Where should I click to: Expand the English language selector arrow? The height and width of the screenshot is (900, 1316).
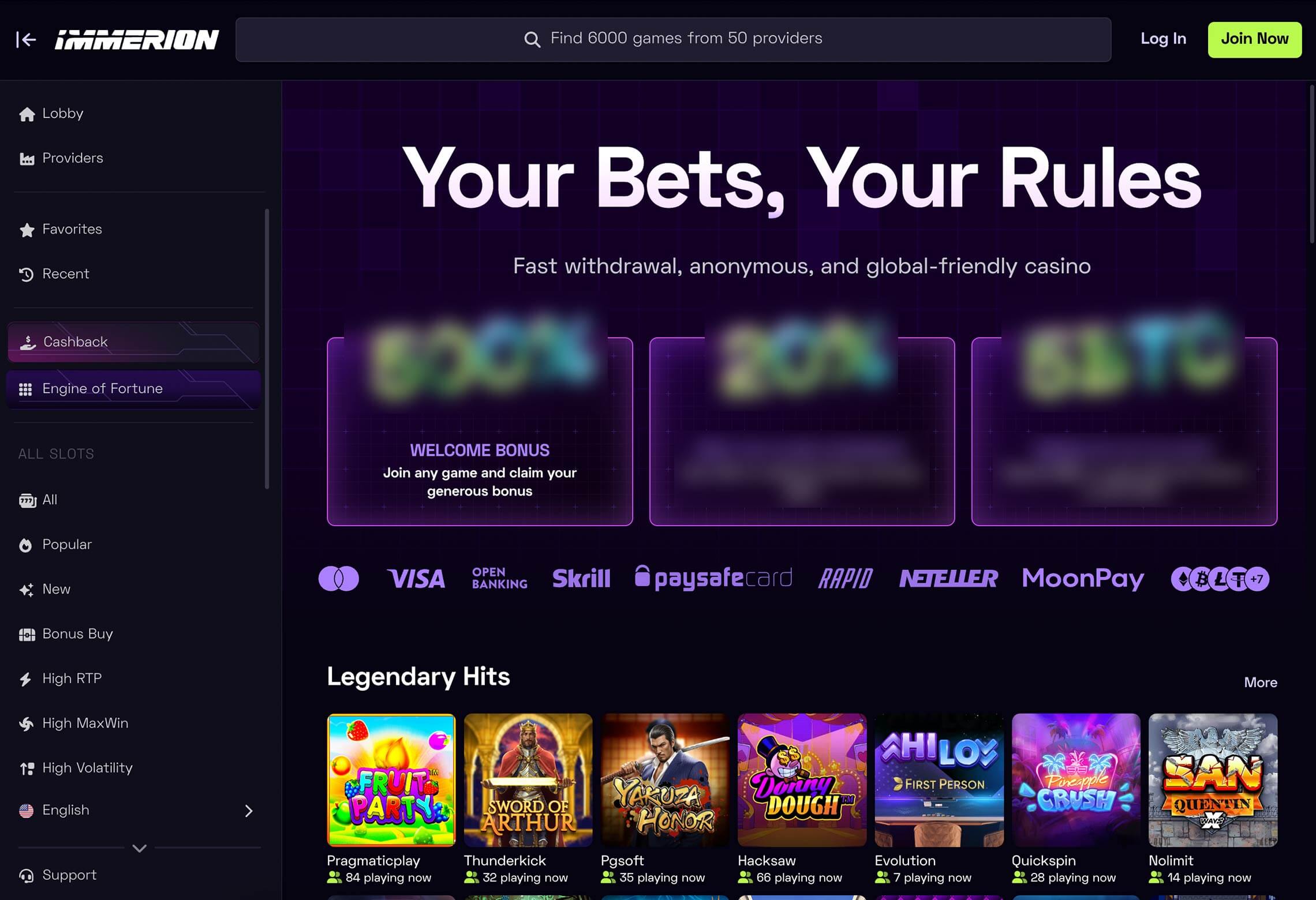coord(249,811)
